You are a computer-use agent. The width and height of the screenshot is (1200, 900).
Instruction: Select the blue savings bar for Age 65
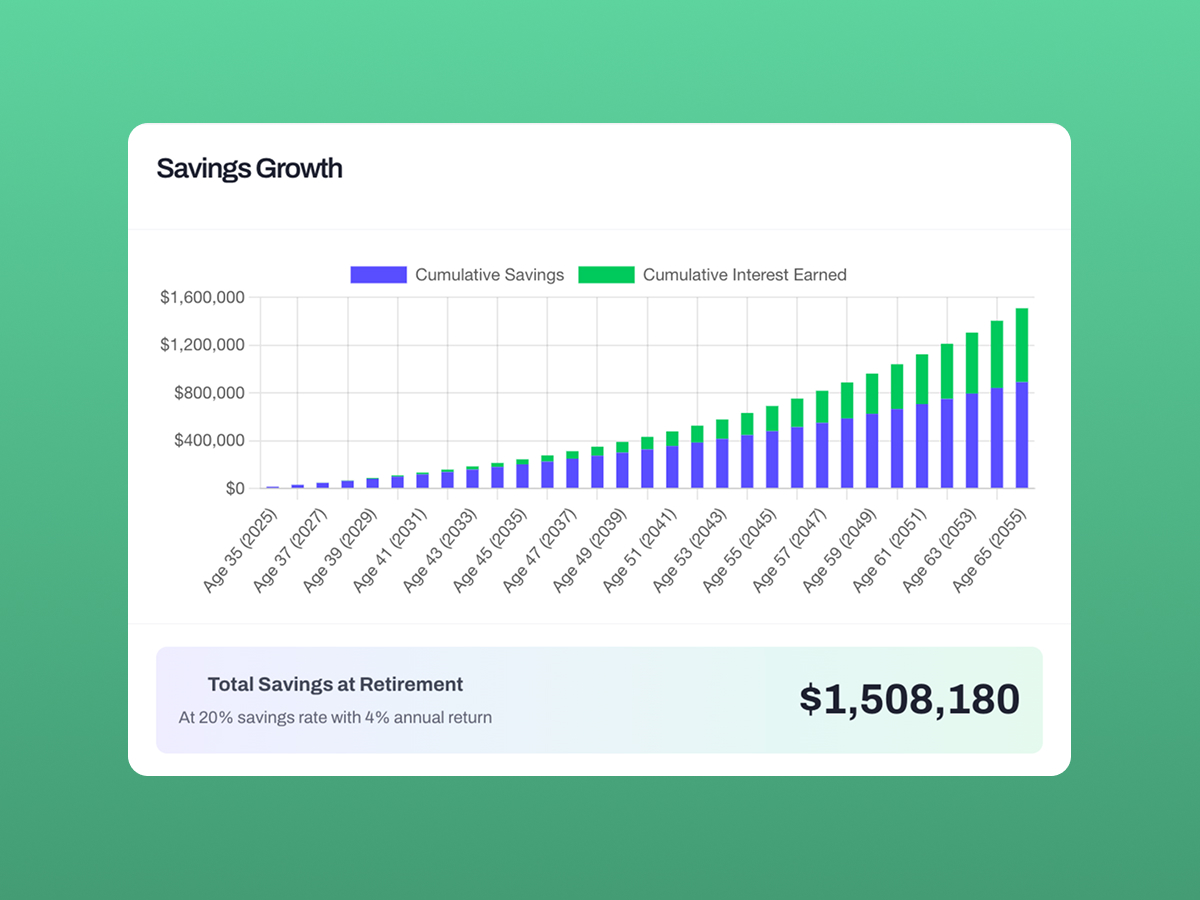pos(1022,435)
